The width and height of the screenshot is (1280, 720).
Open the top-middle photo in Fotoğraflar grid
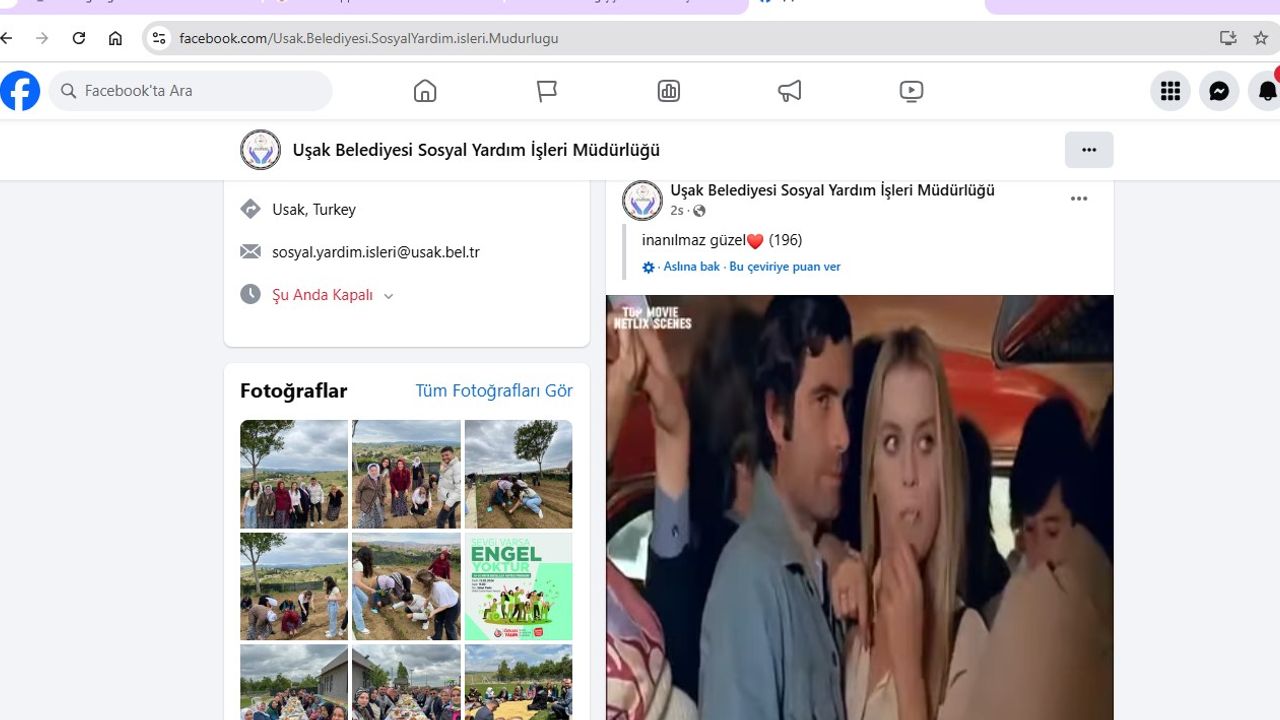pos(406,474)
